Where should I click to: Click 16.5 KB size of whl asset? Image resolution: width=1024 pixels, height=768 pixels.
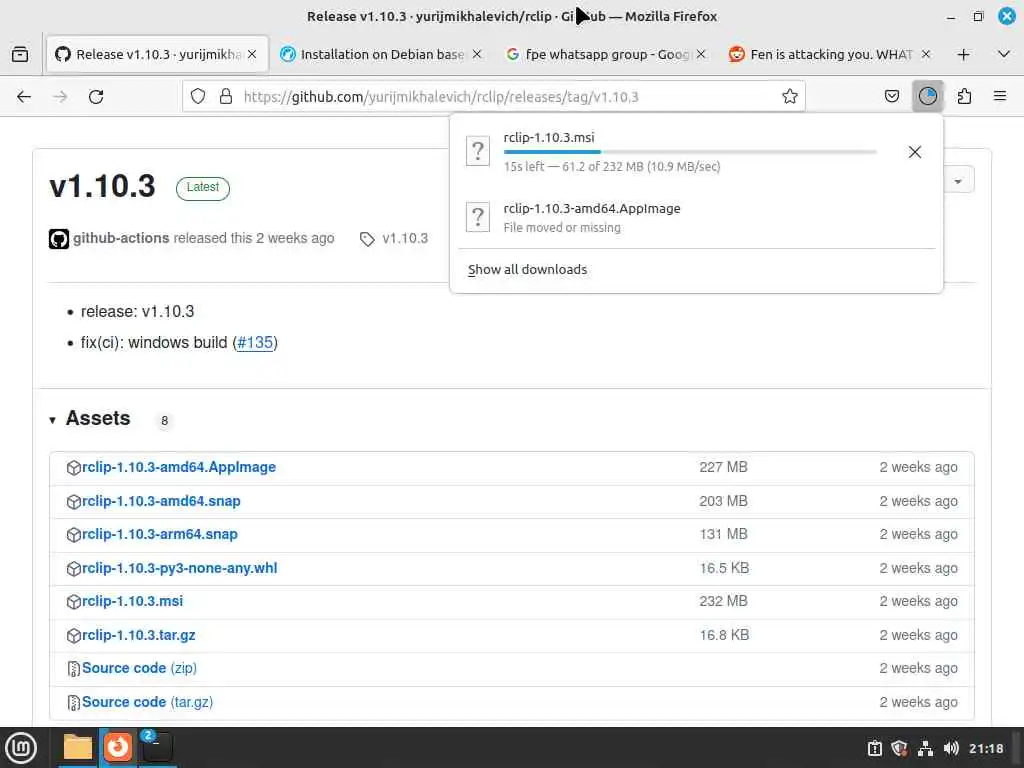(724, 568)
